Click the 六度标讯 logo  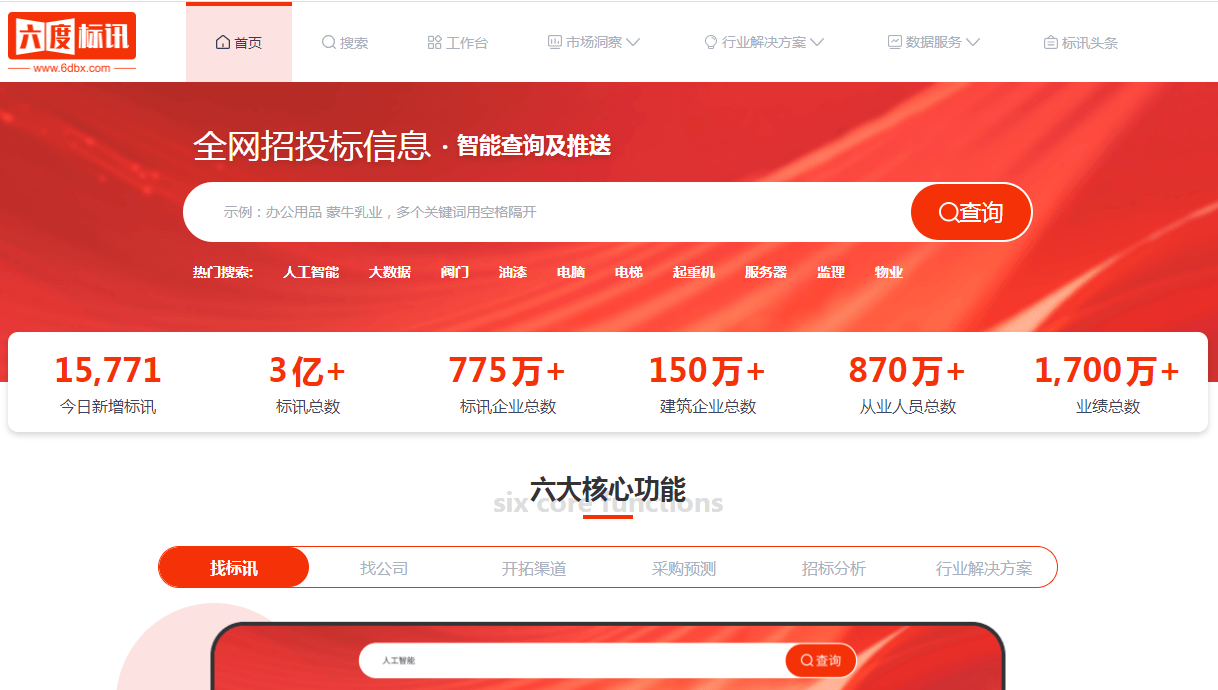point(72,43)
